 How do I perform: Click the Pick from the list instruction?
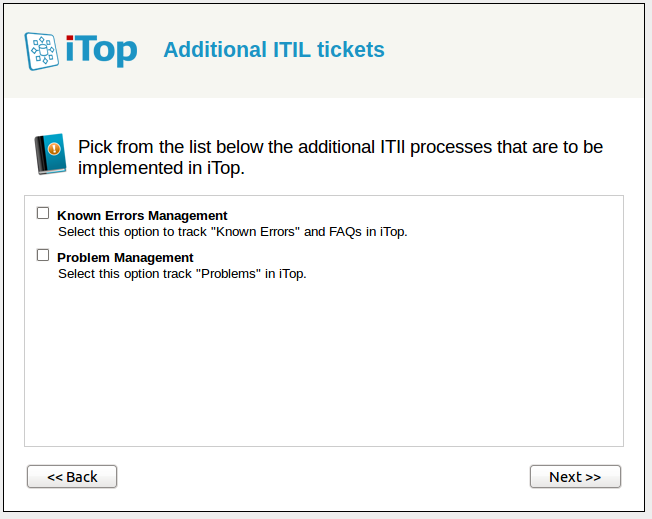coord(340,147)
